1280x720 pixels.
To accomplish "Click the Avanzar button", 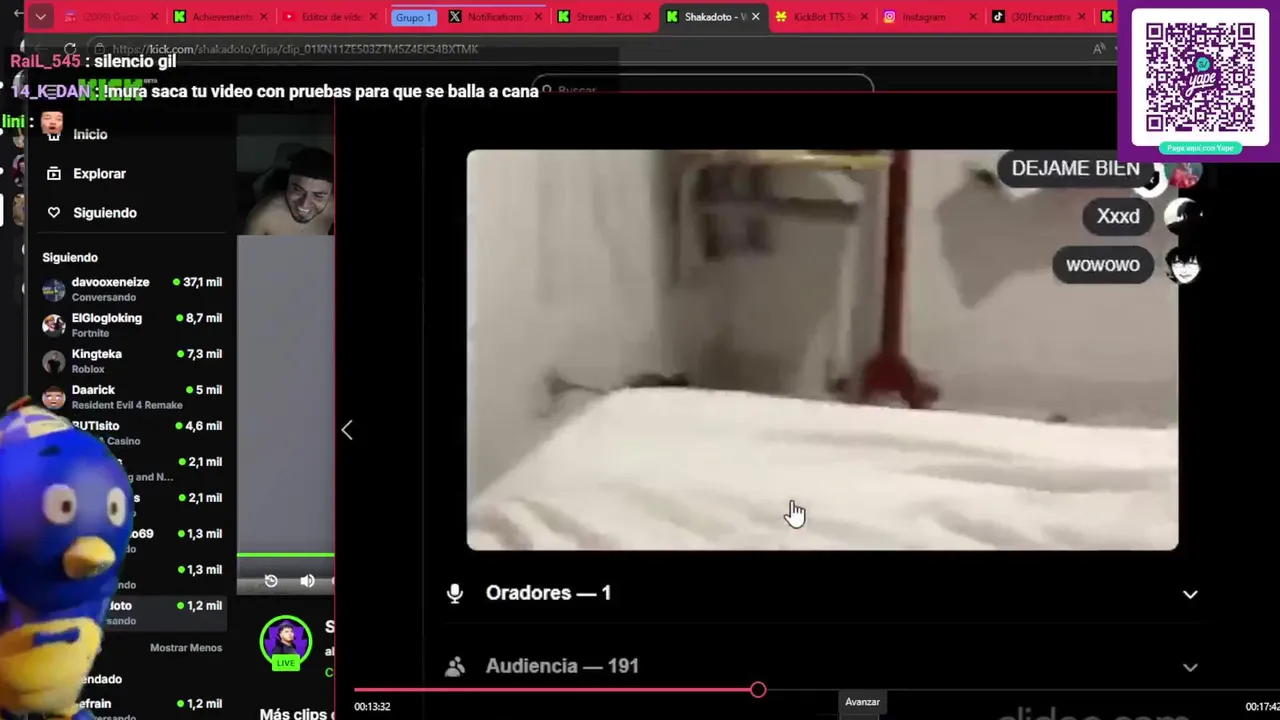I will (862, 702).
